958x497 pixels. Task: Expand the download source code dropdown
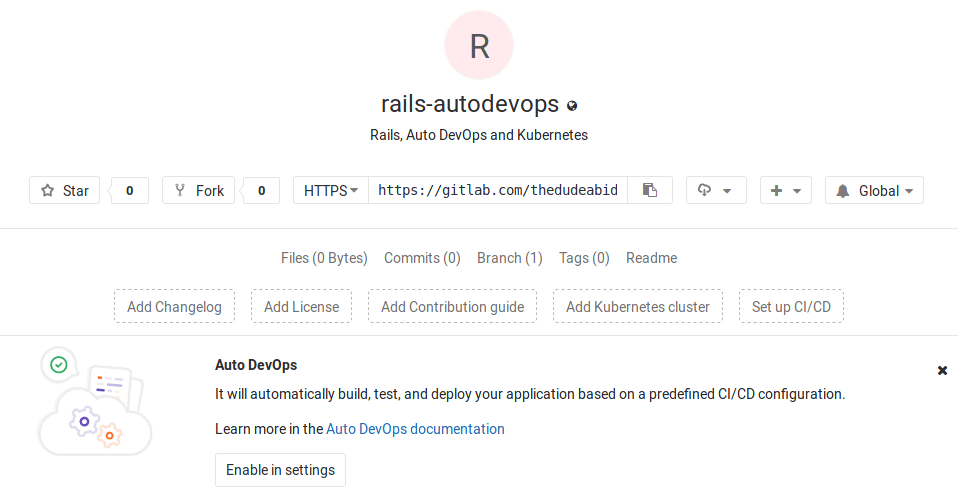[716, 190]
